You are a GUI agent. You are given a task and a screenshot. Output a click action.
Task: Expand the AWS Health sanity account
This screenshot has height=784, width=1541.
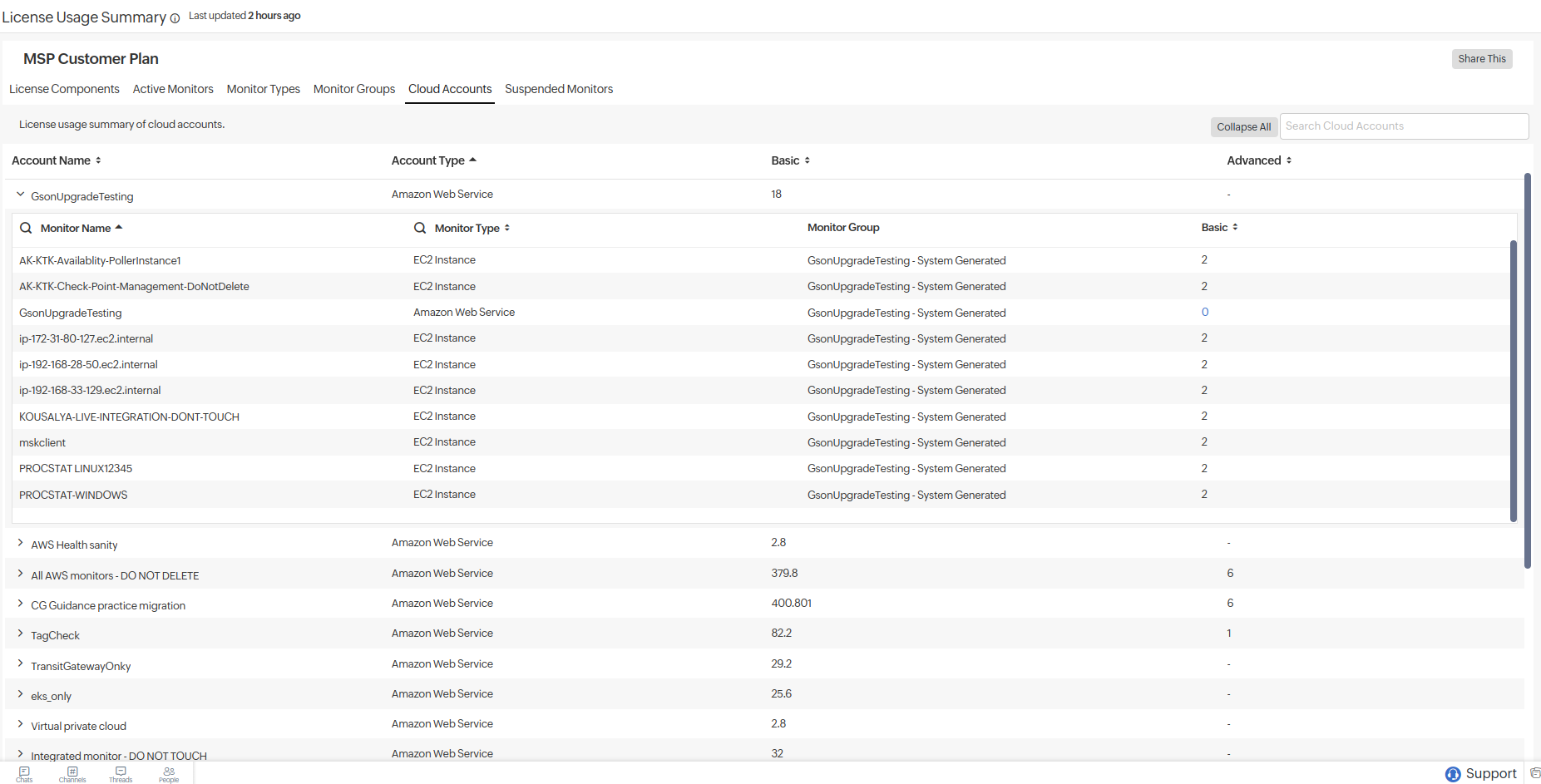(x=21, y=543)
